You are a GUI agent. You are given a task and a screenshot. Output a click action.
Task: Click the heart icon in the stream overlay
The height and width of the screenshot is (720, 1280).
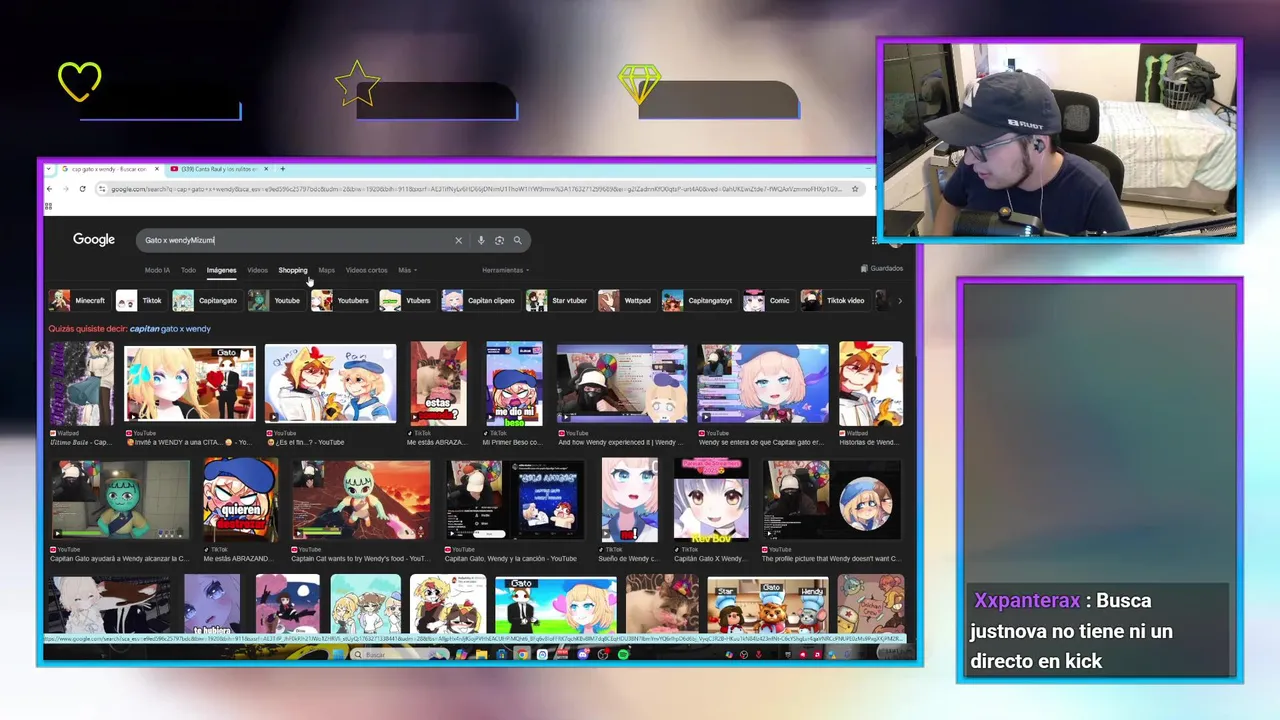(79, 81)
